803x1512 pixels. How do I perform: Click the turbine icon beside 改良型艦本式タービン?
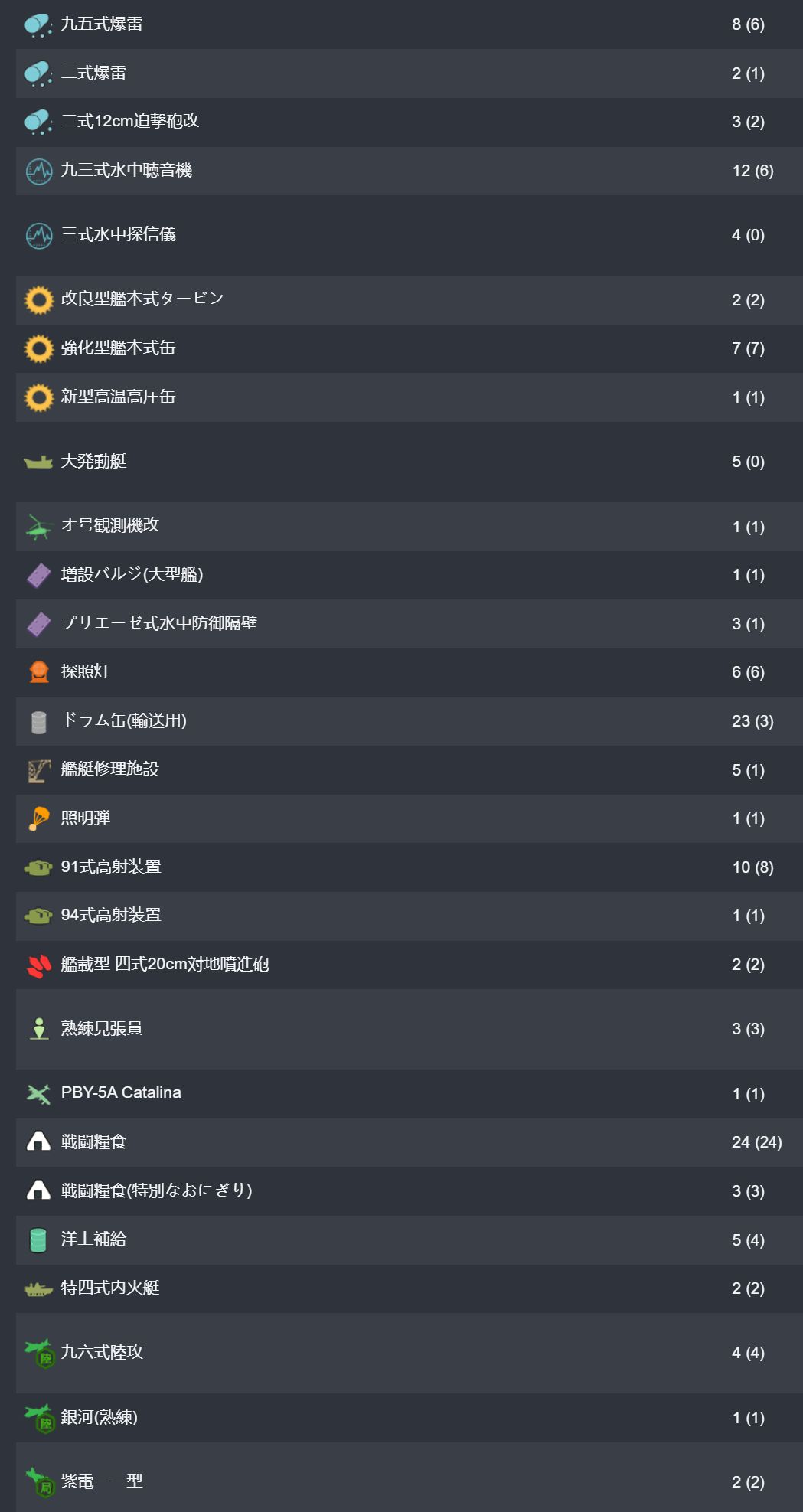(39, 300)
